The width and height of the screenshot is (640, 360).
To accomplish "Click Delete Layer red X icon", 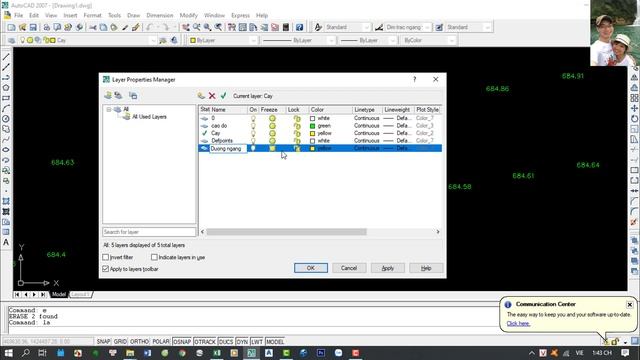I will [x=212, y=96].
